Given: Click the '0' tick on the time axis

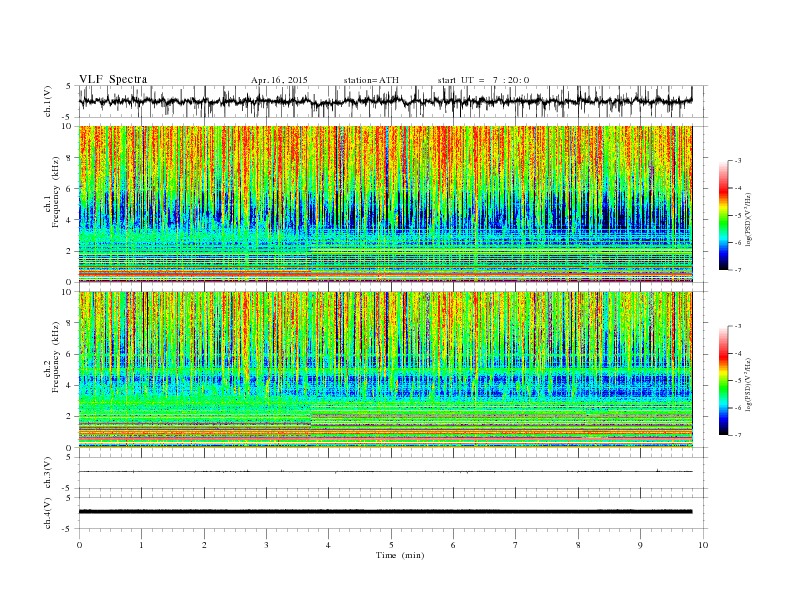Looking at the screenshot, I should coord(79,545).
